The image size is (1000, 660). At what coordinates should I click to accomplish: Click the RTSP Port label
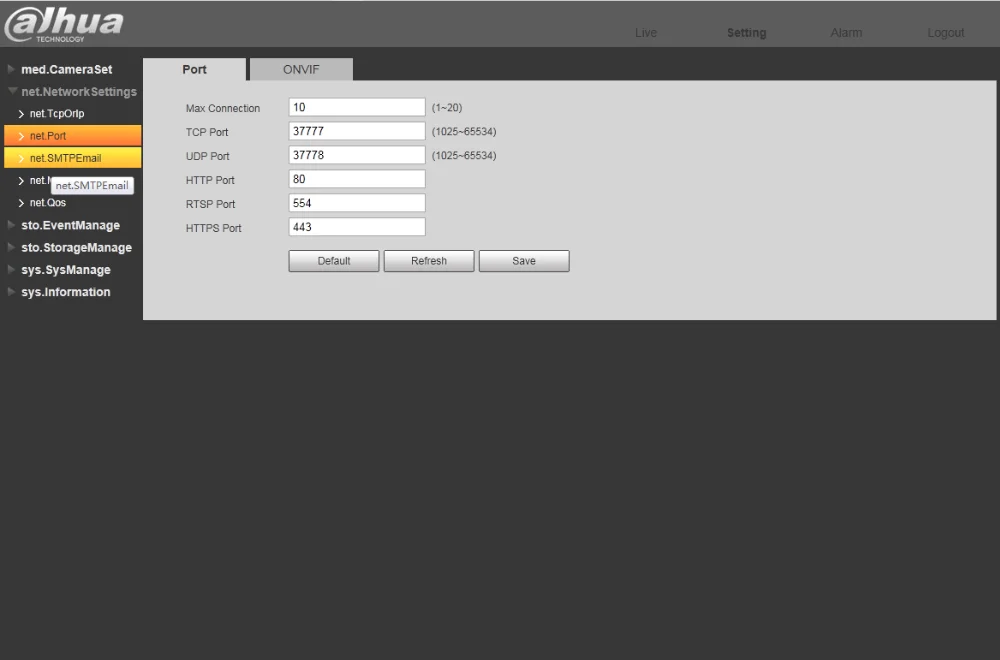click(210, 204)
